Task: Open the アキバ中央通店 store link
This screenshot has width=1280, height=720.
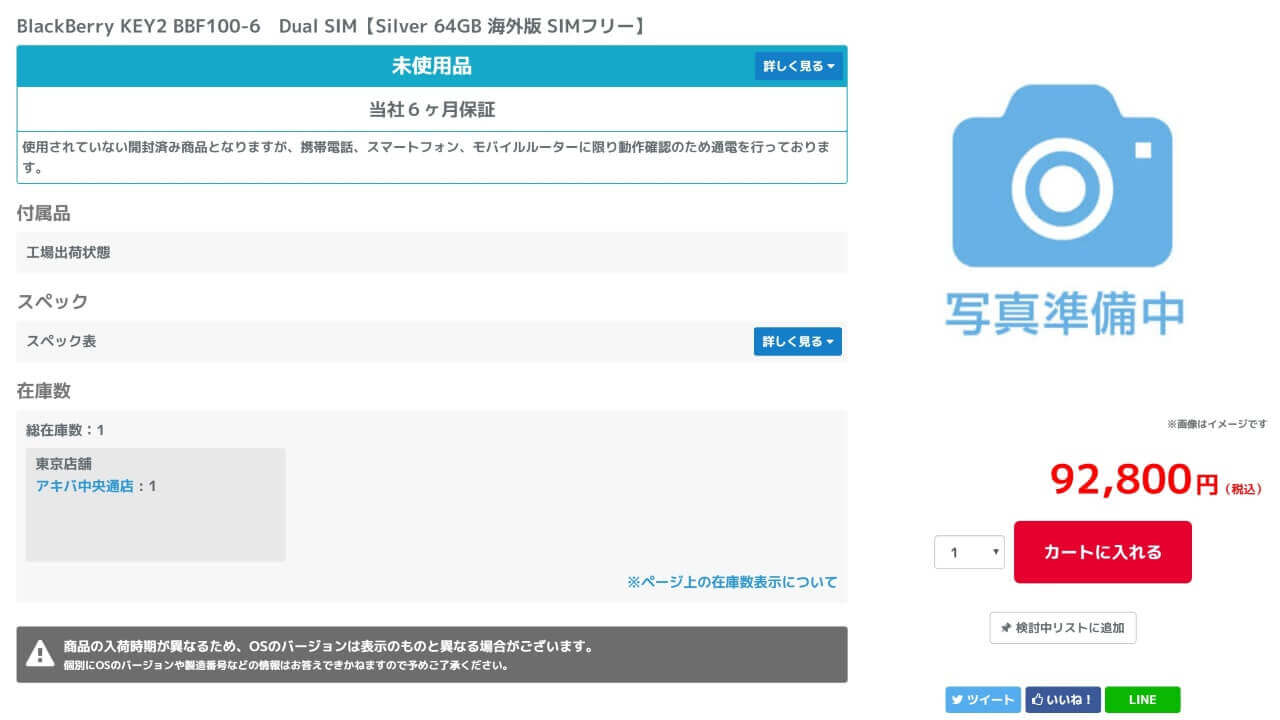Action: point(84,486)
